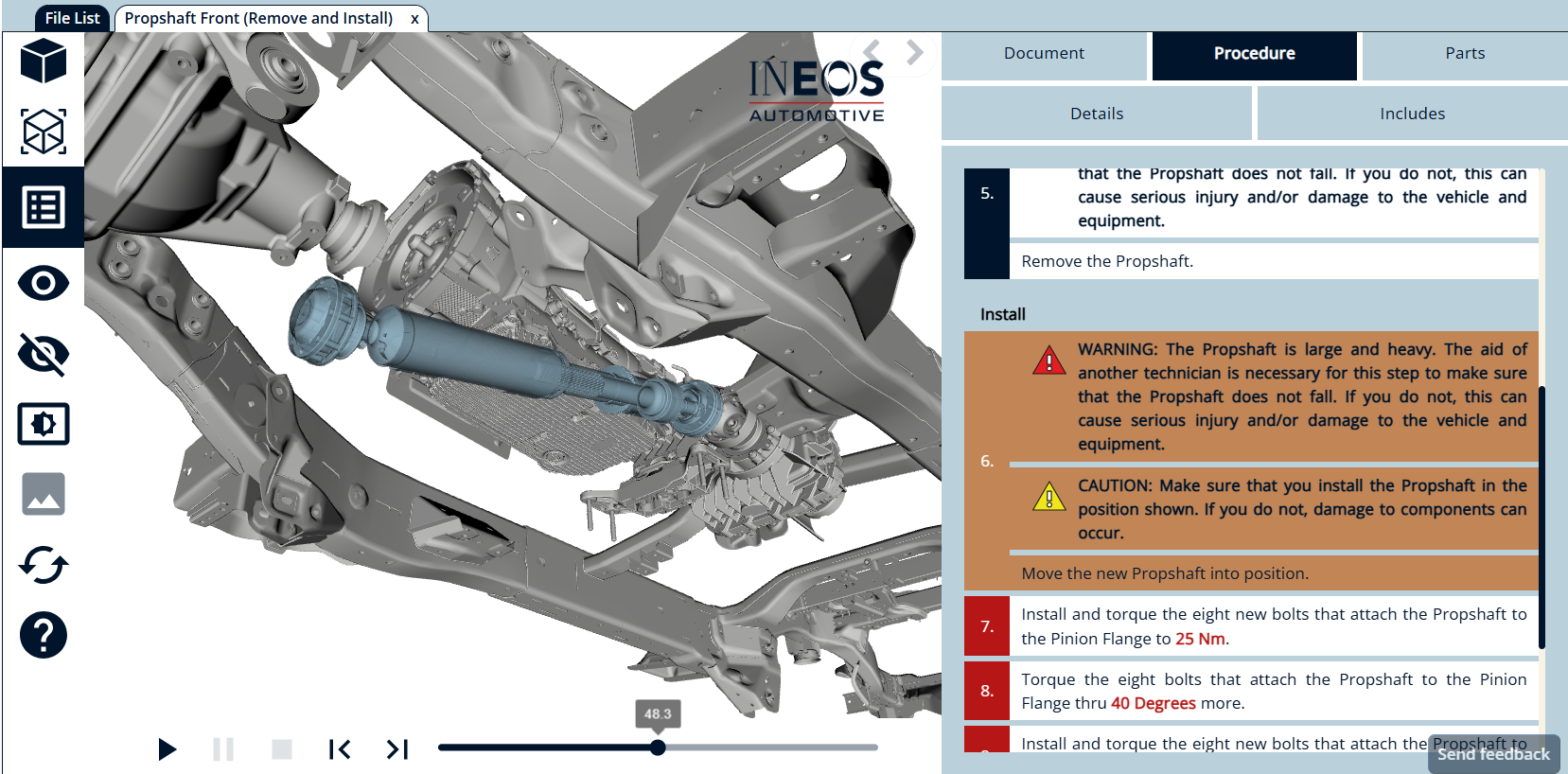Expand the Details section
Viewport: 1568px width, 774px height.
1097,114
